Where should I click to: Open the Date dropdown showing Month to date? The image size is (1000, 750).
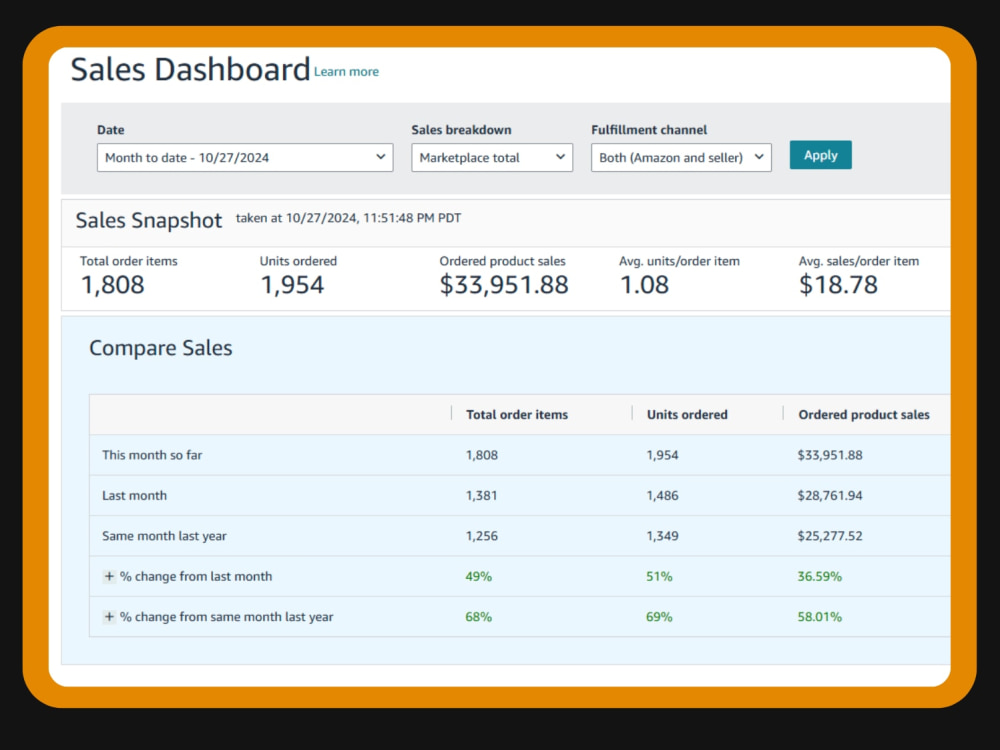pyautogui.click(x=245, y=158)
